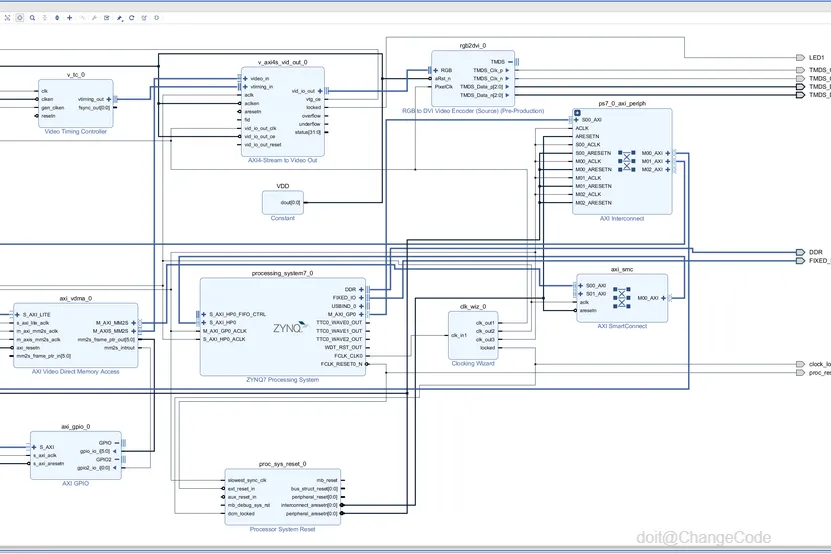Click the peripheral_aresetn[0:0] pin label
Viewport: 831px width, 554px height.
click(312, 514)
